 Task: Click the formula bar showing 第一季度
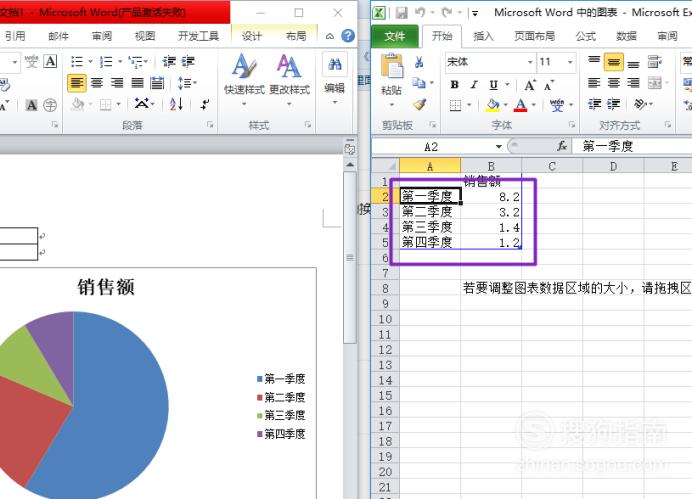pos(632,146)
